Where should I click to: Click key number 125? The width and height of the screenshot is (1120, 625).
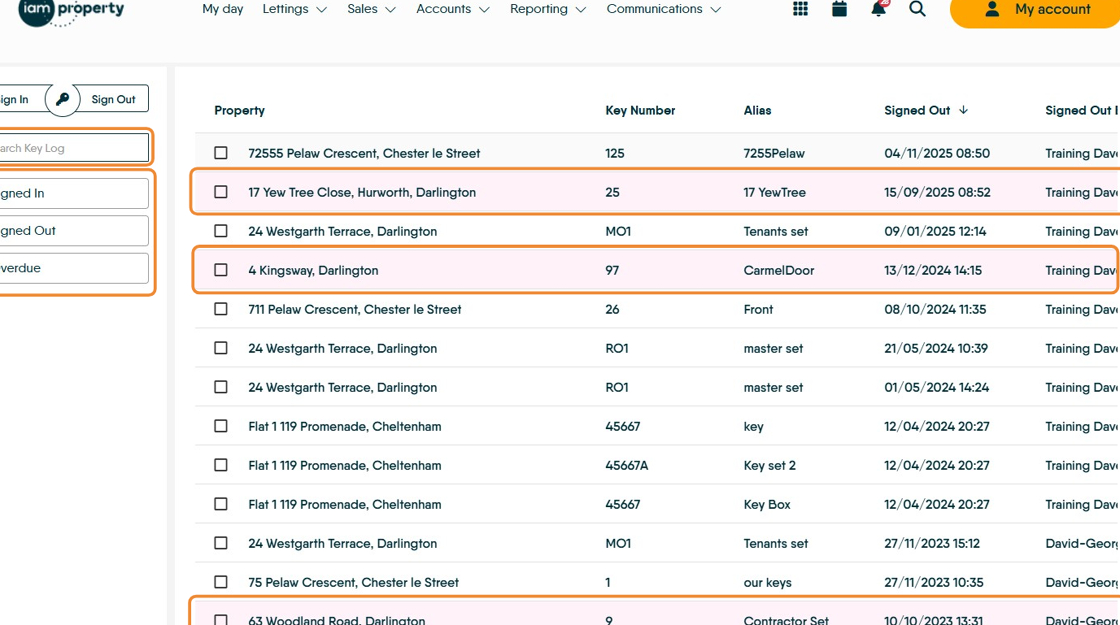[x=614, y=153]
